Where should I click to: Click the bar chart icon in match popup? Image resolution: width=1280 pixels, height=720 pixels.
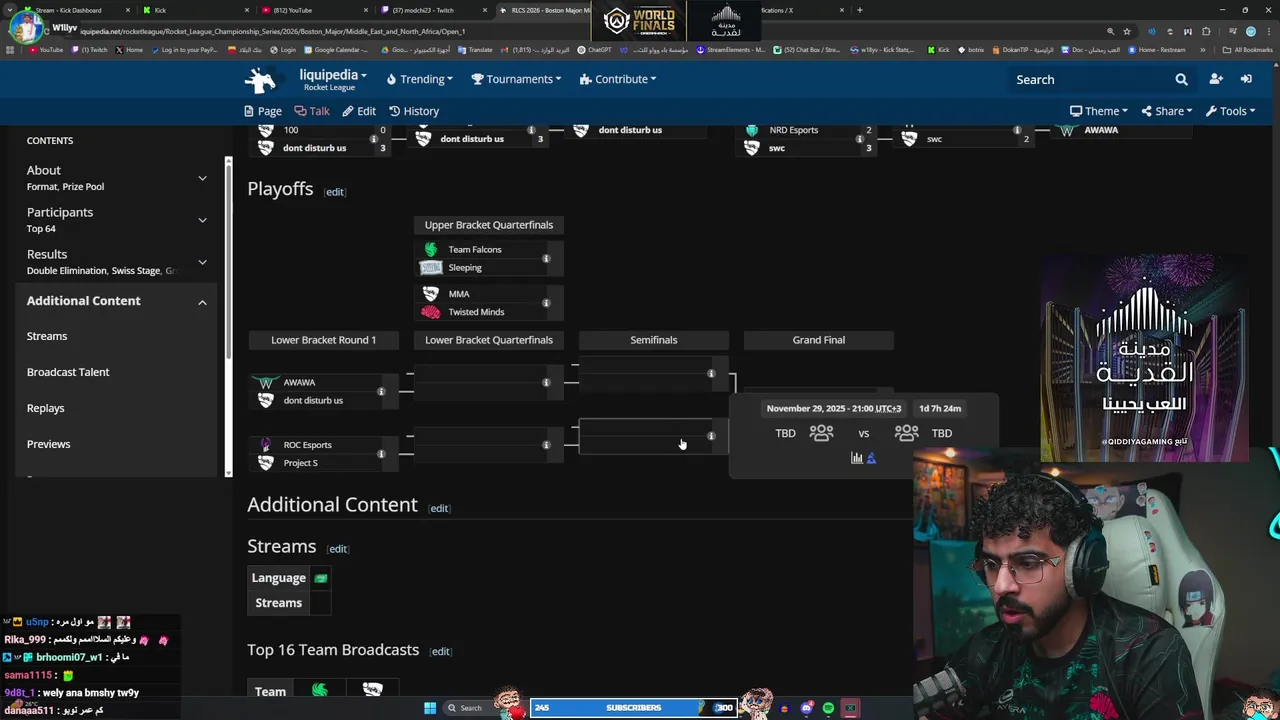tap(857, 458)
